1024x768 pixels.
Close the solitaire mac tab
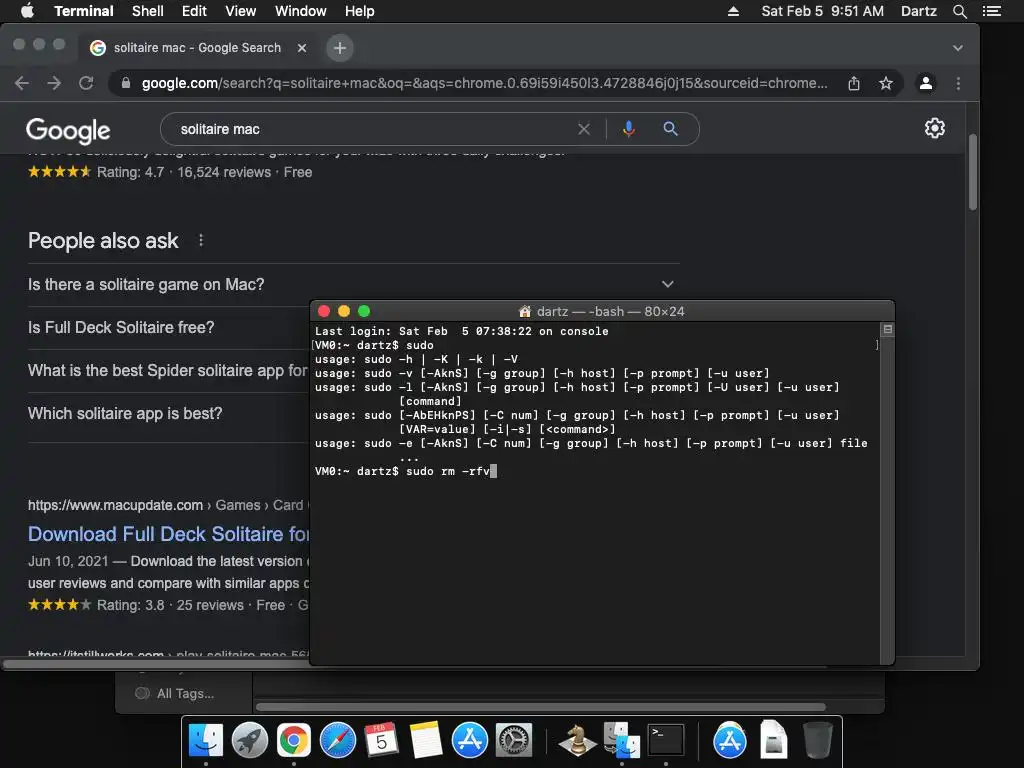tap(302, 48)
